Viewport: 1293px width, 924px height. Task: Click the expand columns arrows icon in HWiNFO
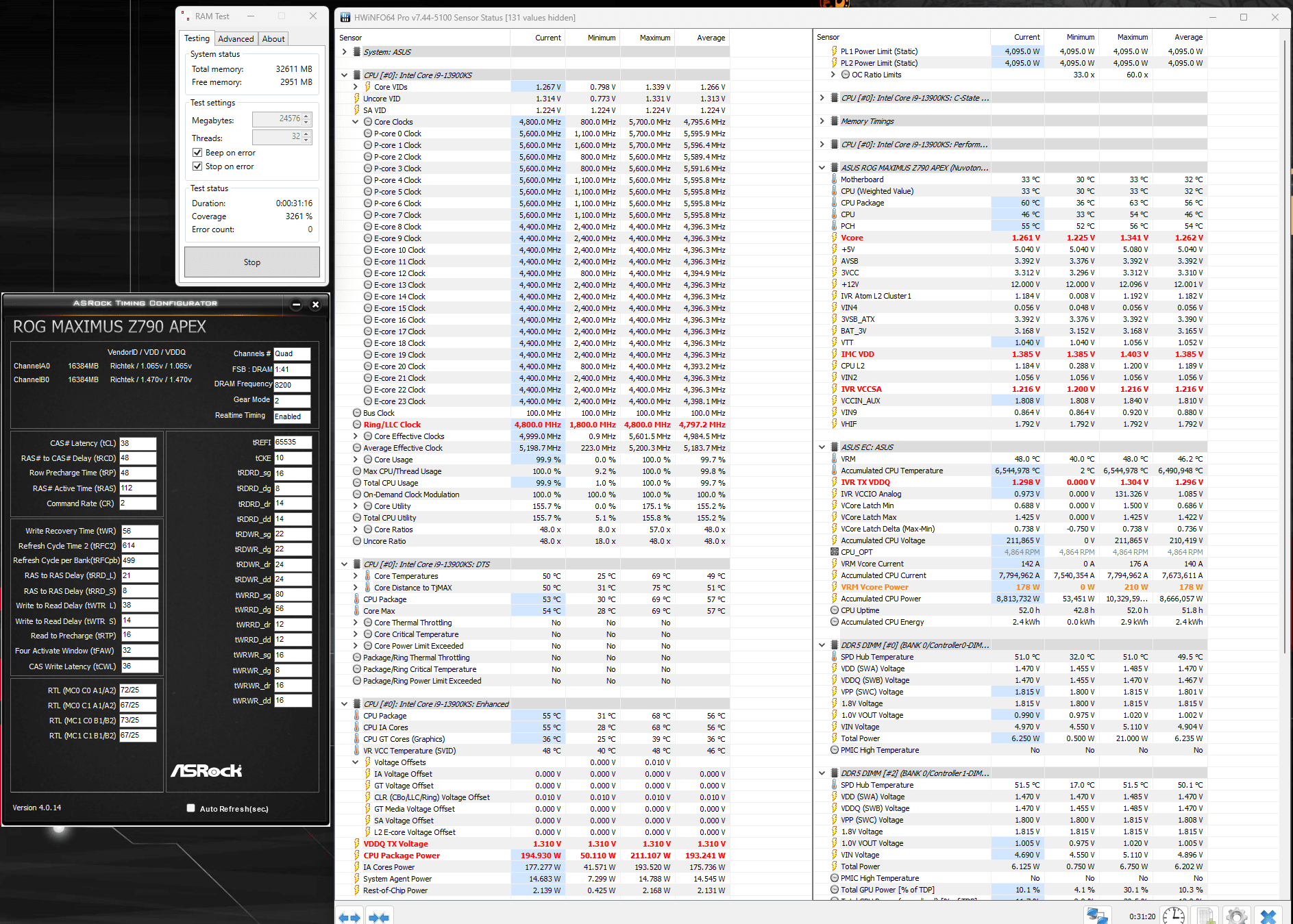(x=350, y=916)
